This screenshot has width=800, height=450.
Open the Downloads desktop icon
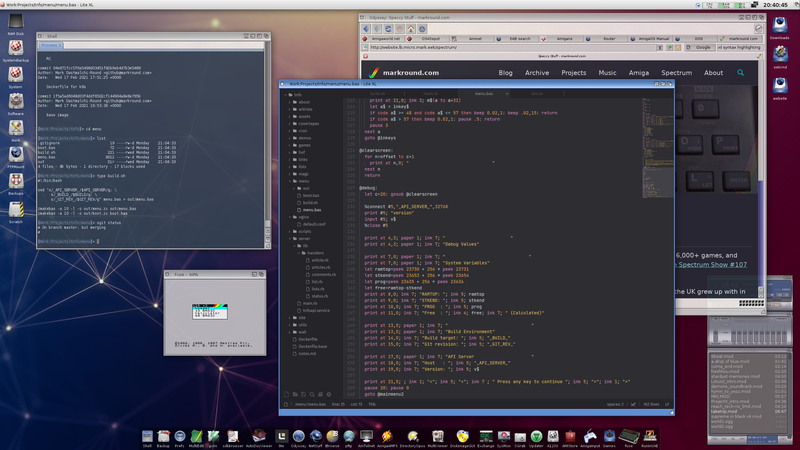tap(780, 27)
